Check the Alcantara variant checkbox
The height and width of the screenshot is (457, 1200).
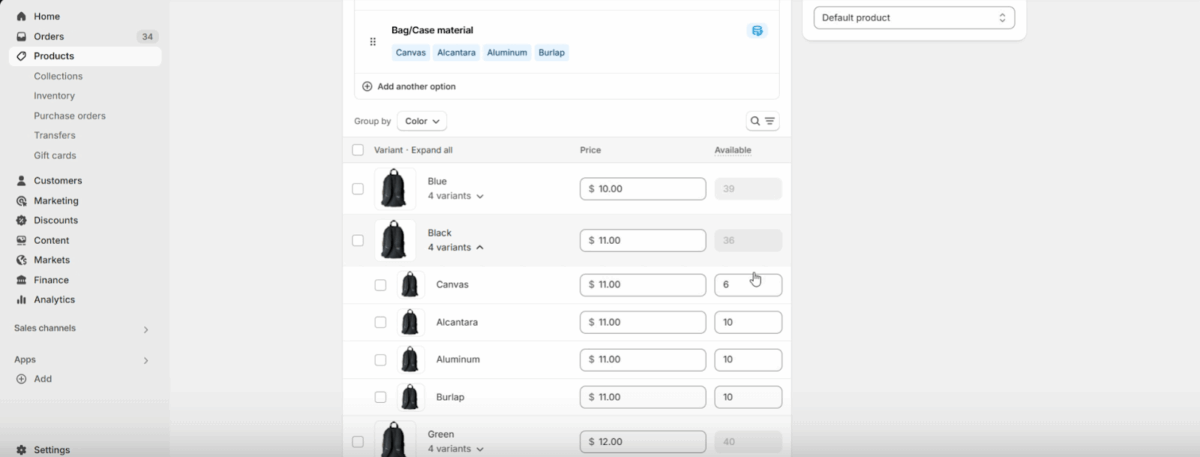(x=380, y=322)
